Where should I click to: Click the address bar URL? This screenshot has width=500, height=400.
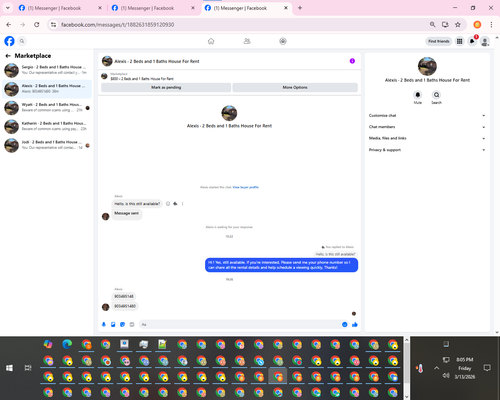click(x=117, y=25)
